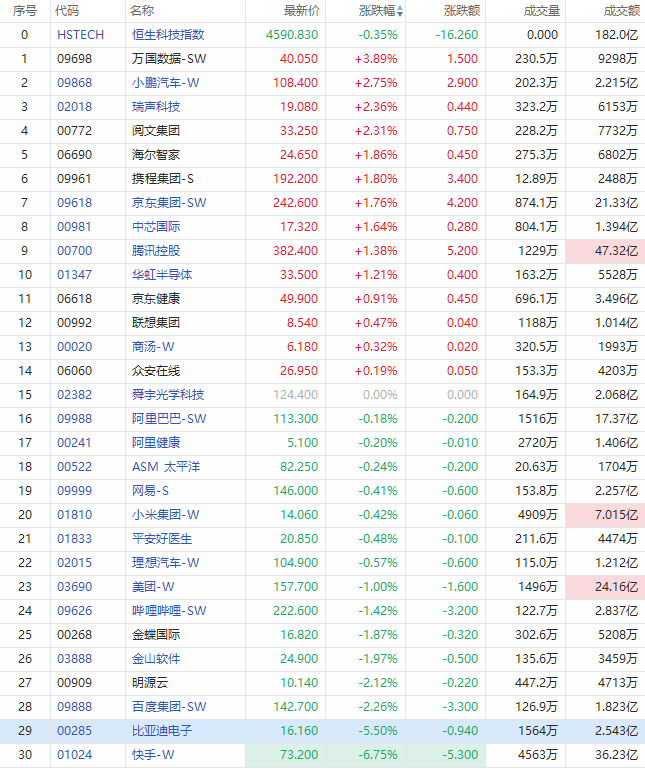Screen dimensions: 645x772
Task: Click the 序号 column header
Action: click(25, 11)
